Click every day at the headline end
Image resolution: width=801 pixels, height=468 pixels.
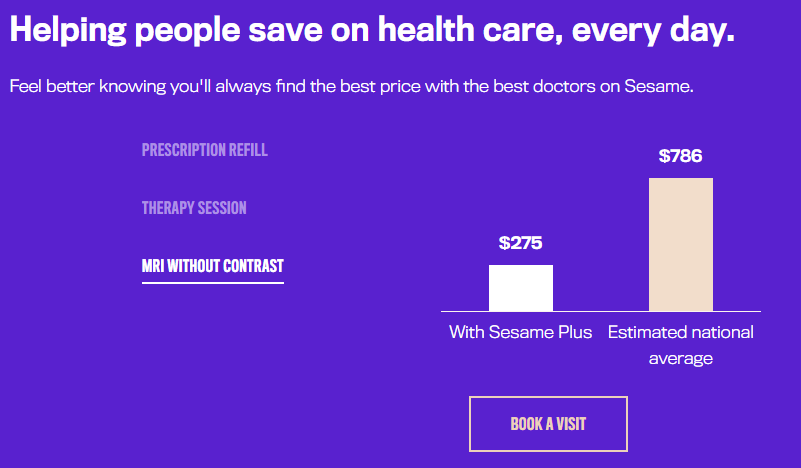click(x=653, y=31)
